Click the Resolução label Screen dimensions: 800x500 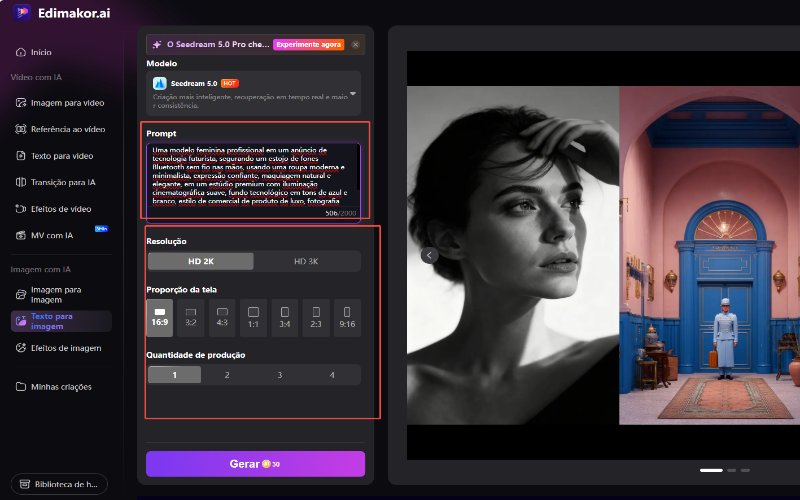click(166, 241)
